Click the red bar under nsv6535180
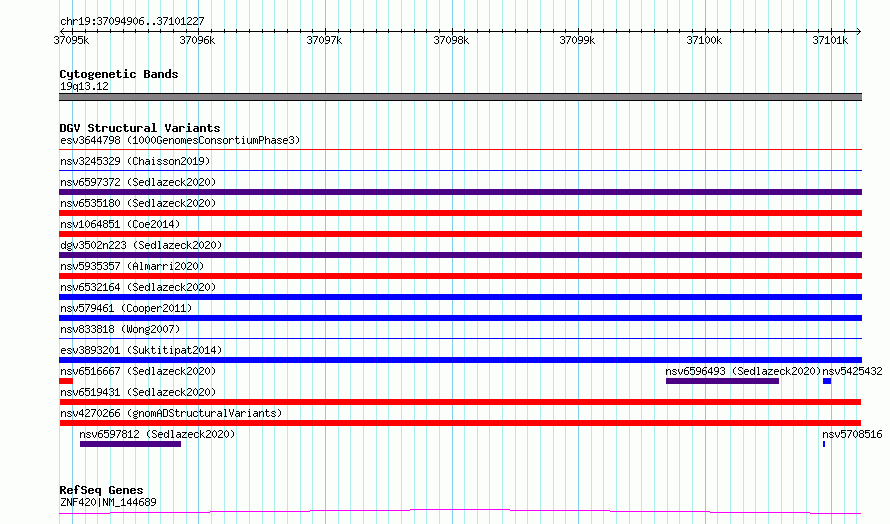The image size is (890, 524). point(460,213)
